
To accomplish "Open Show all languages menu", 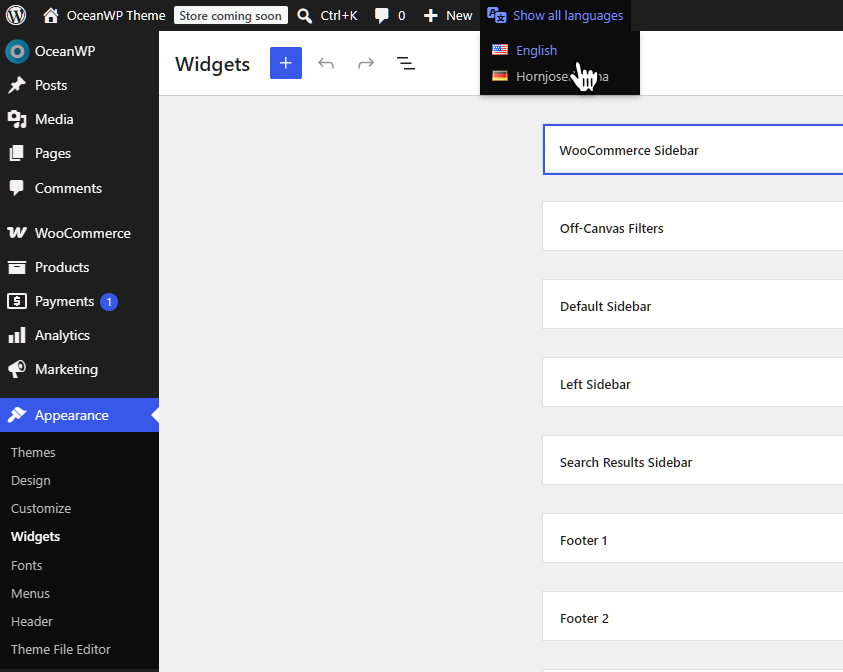I will [555, 16].
